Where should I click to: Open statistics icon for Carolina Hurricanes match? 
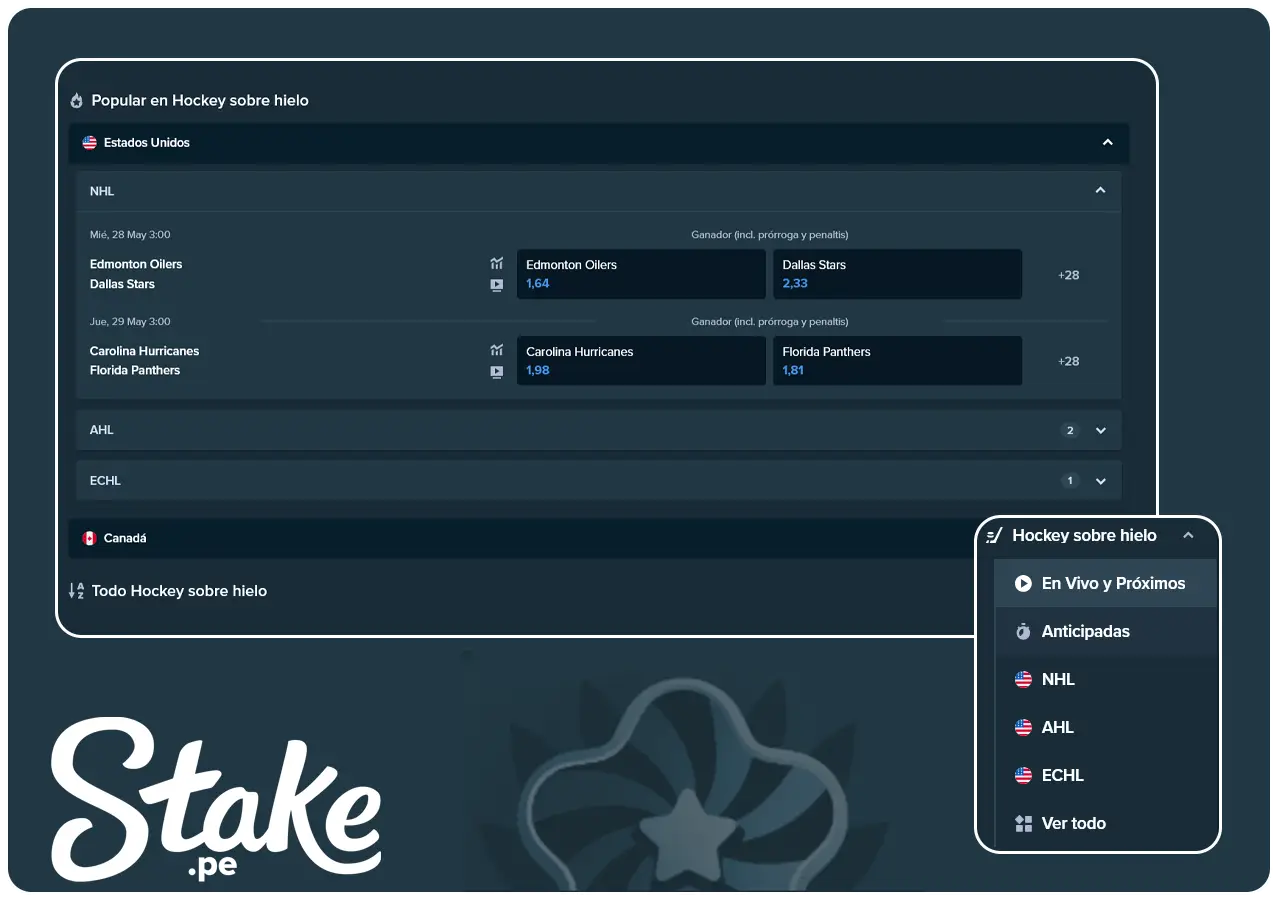coord(497,350)
